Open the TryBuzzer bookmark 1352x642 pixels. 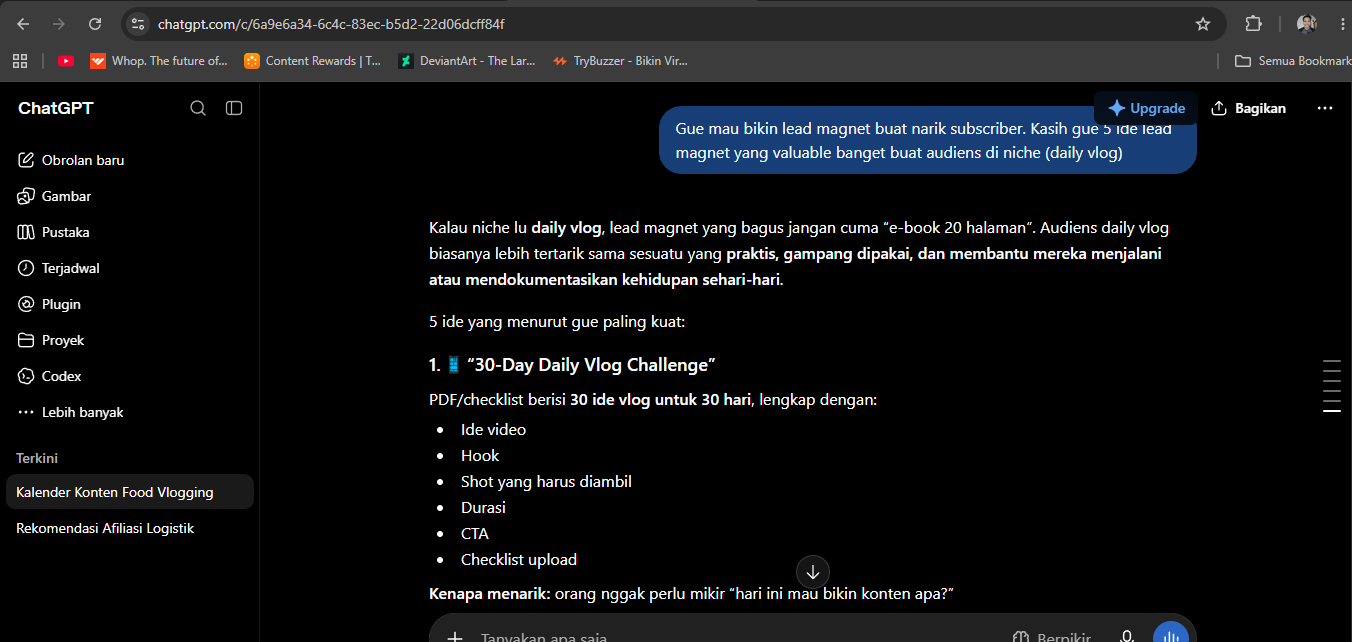tap(621, 61)
